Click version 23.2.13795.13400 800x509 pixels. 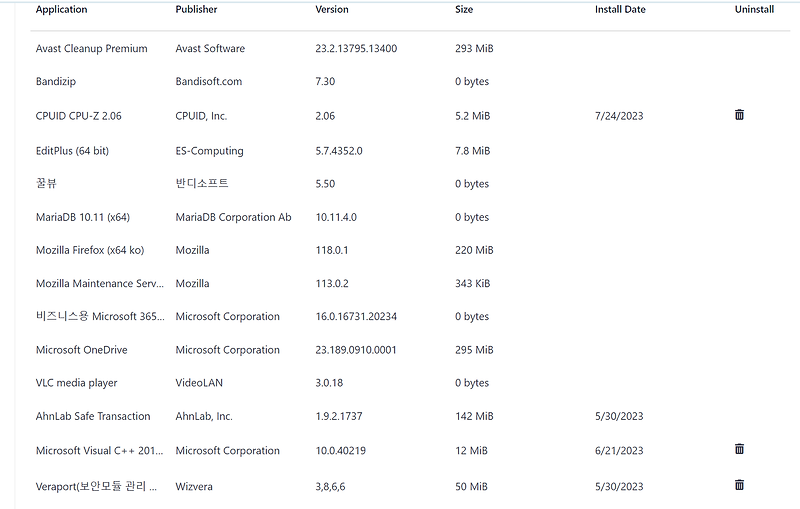coord(356,48)
